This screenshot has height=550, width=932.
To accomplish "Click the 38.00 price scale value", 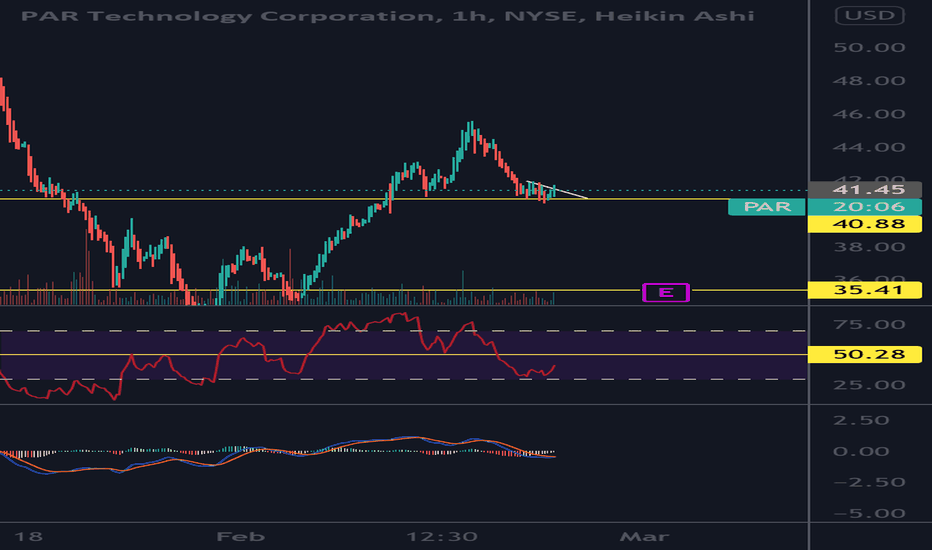I will tap(869, 247).
